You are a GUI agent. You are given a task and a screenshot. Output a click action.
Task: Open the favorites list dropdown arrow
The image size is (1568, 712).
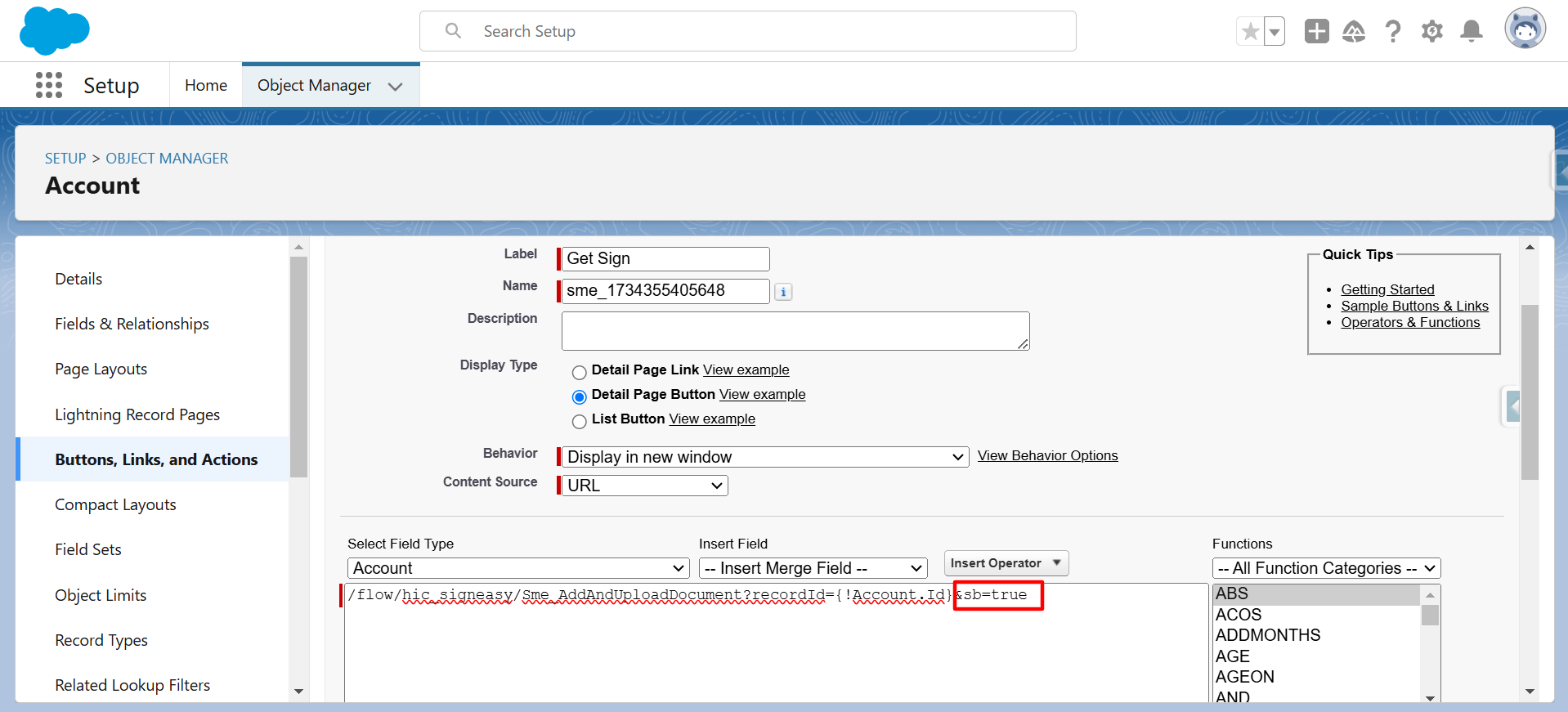(1275, 32)
